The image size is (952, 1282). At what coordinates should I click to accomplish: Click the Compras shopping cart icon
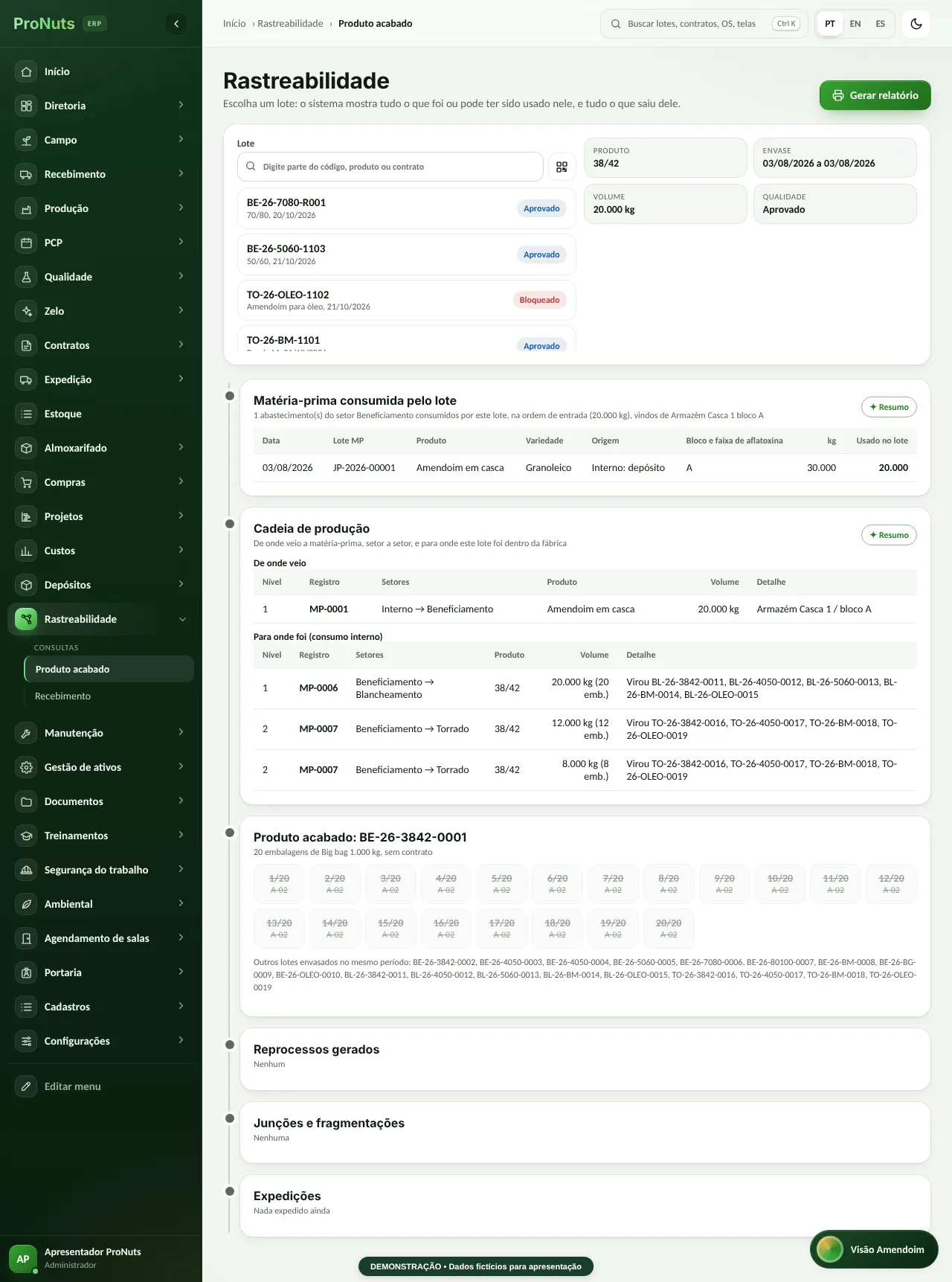[26, 482]
